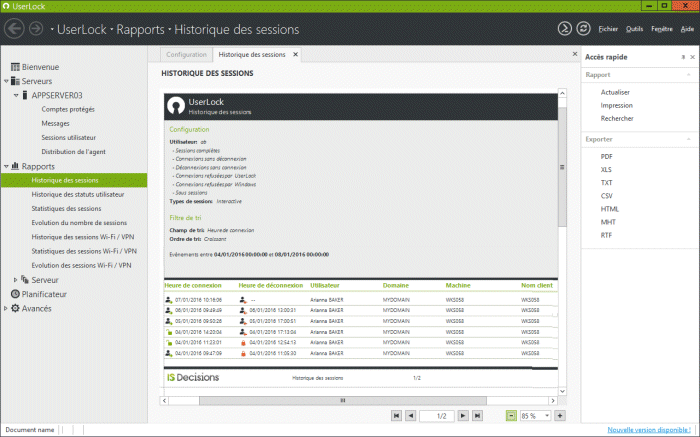The height and width of the screenshot is (437, 700).
Task: Collapse the Rapports tree node
Action: click(6, 166)
